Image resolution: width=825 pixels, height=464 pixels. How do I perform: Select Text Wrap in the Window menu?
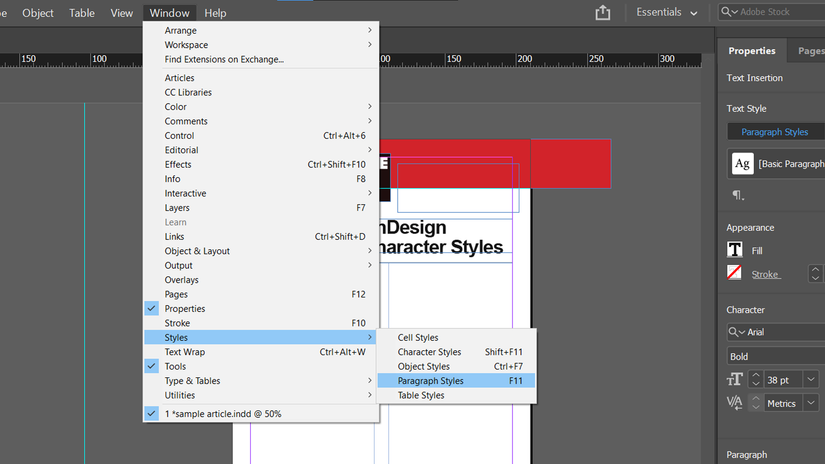coord(261,352)
